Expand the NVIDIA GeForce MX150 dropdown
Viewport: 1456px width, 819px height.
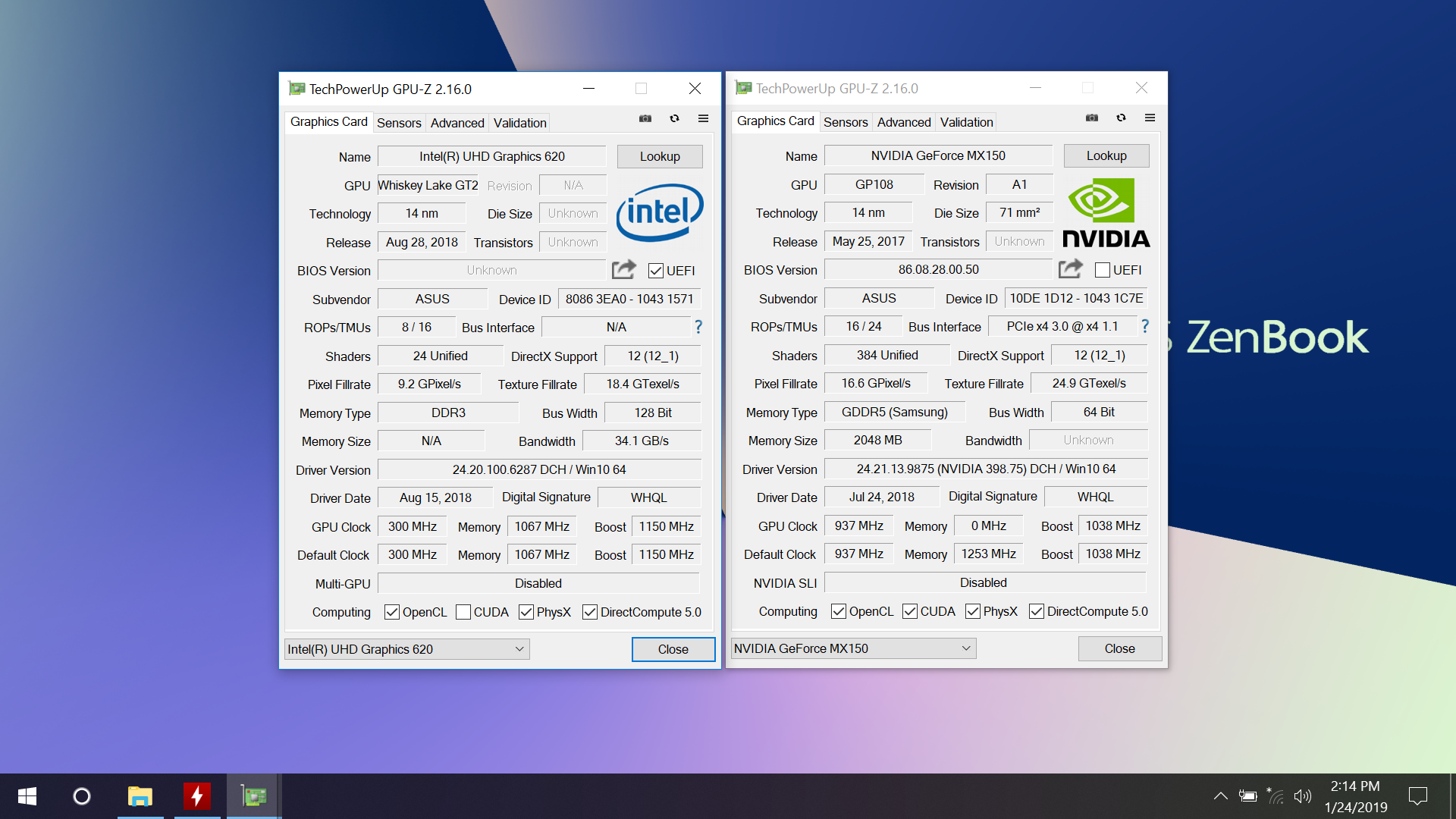click(853, 648)
